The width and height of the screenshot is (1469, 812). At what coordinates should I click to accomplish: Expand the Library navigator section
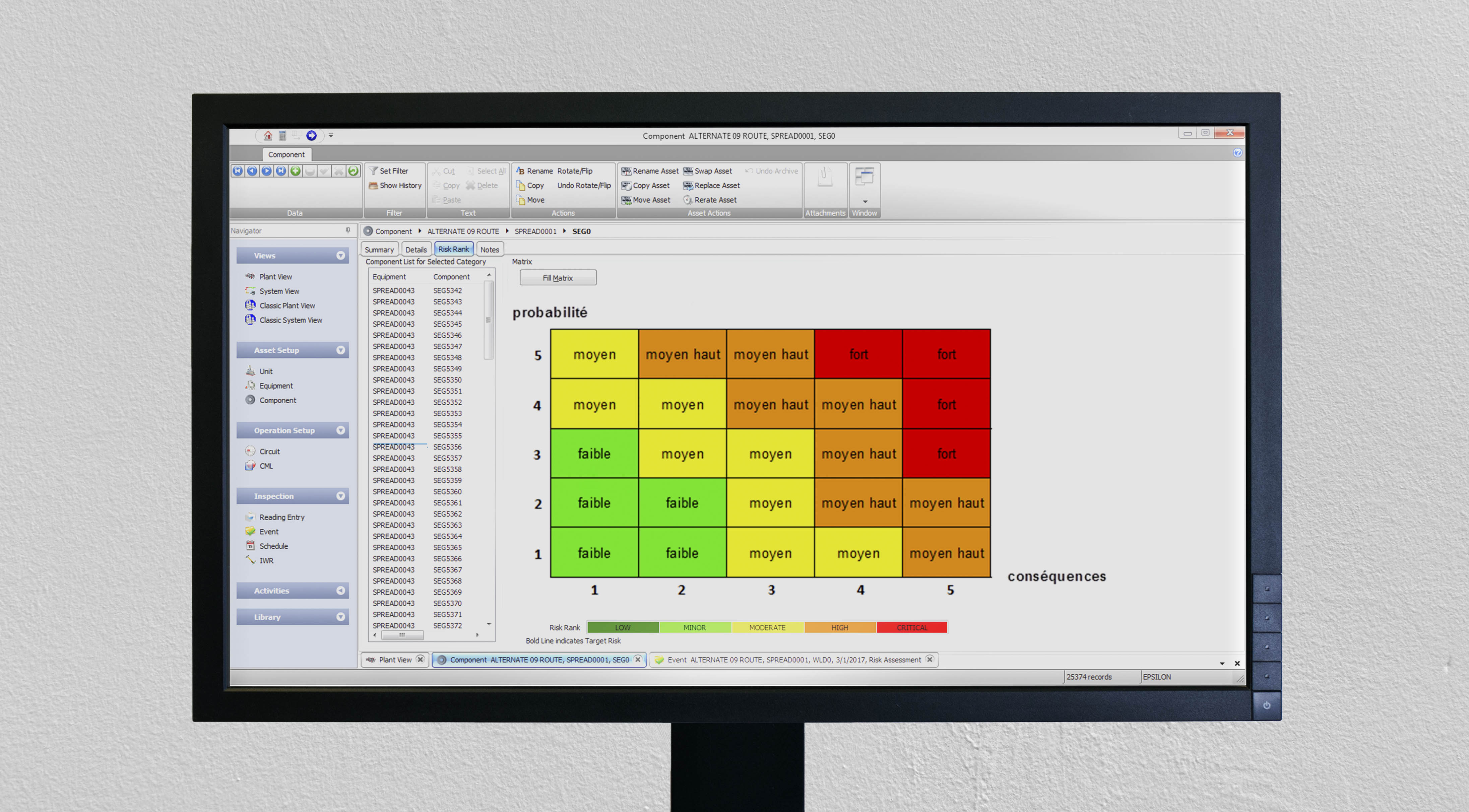(x=340, y=617)
